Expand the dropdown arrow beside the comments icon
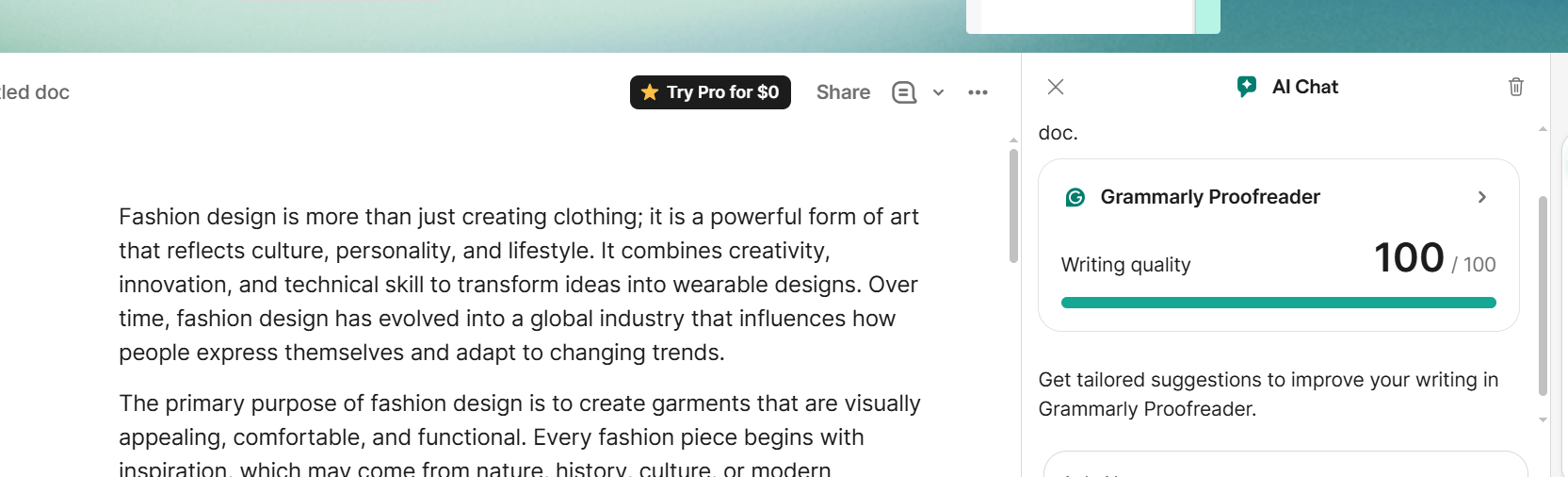Viewport: 1568px width, 477px height. [938, 92]
